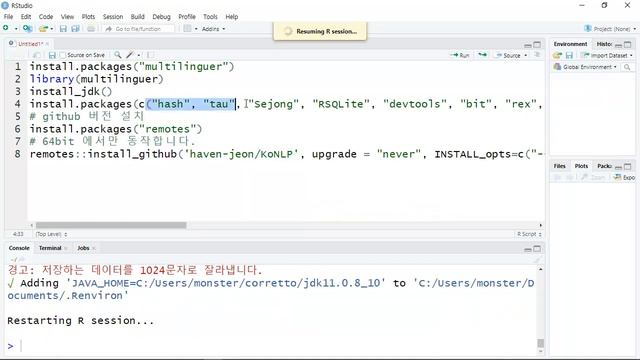Open the Project (None) dropdown

coord(610,29)
